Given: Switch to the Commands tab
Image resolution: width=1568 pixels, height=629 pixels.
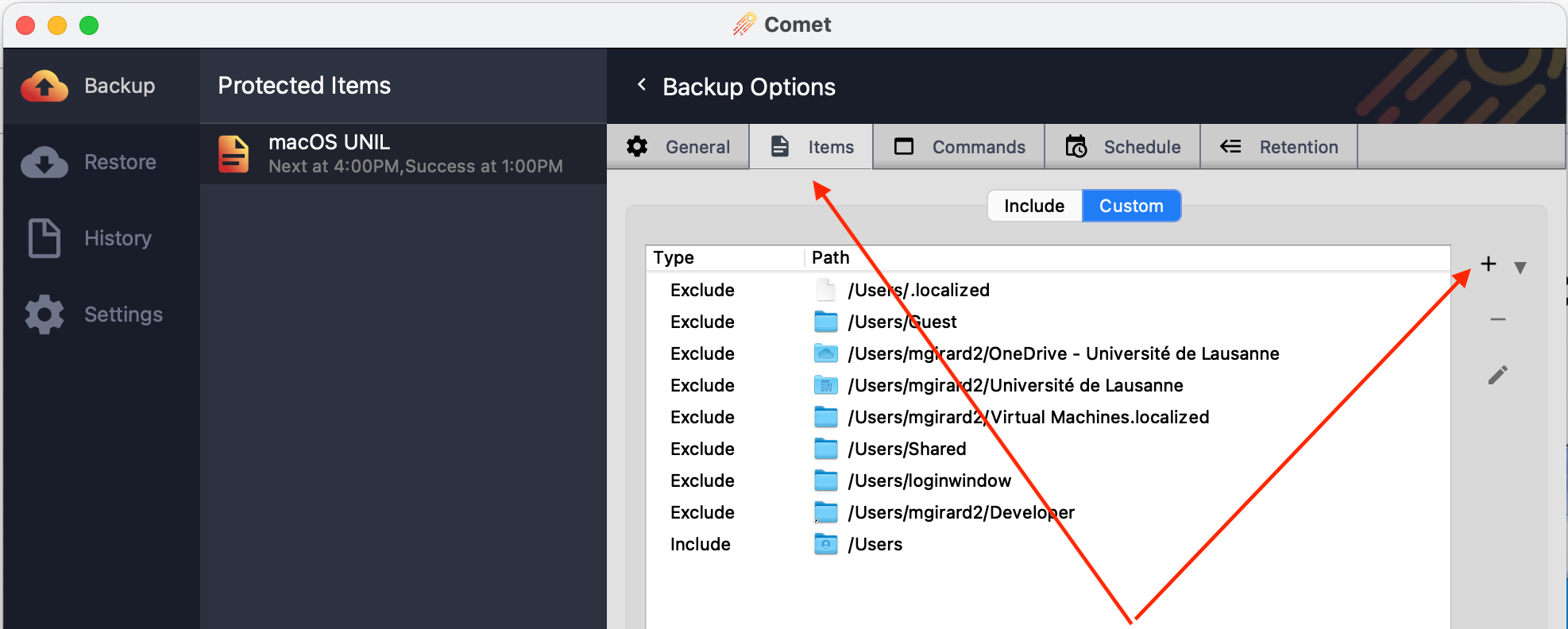Looking at the screenshot, I should click(x=960, y=147).
